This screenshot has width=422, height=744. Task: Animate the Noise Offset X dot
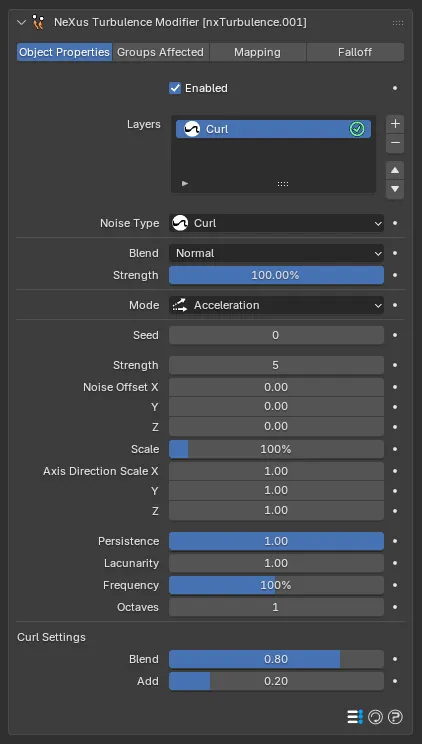pos(395,387)
